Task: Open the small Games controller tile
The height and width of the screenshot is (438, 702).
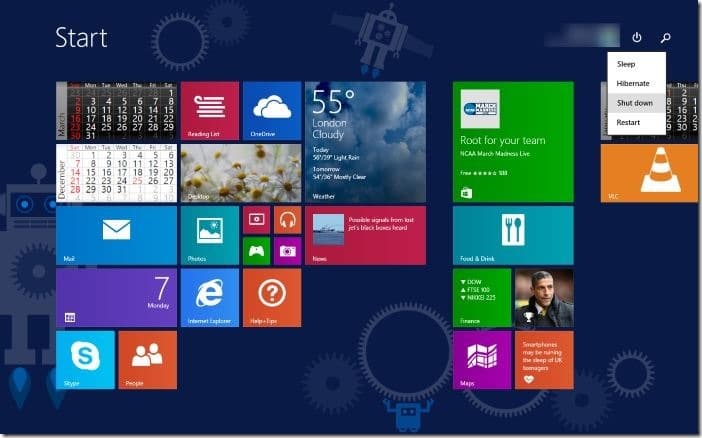Action: click(256, 251)
